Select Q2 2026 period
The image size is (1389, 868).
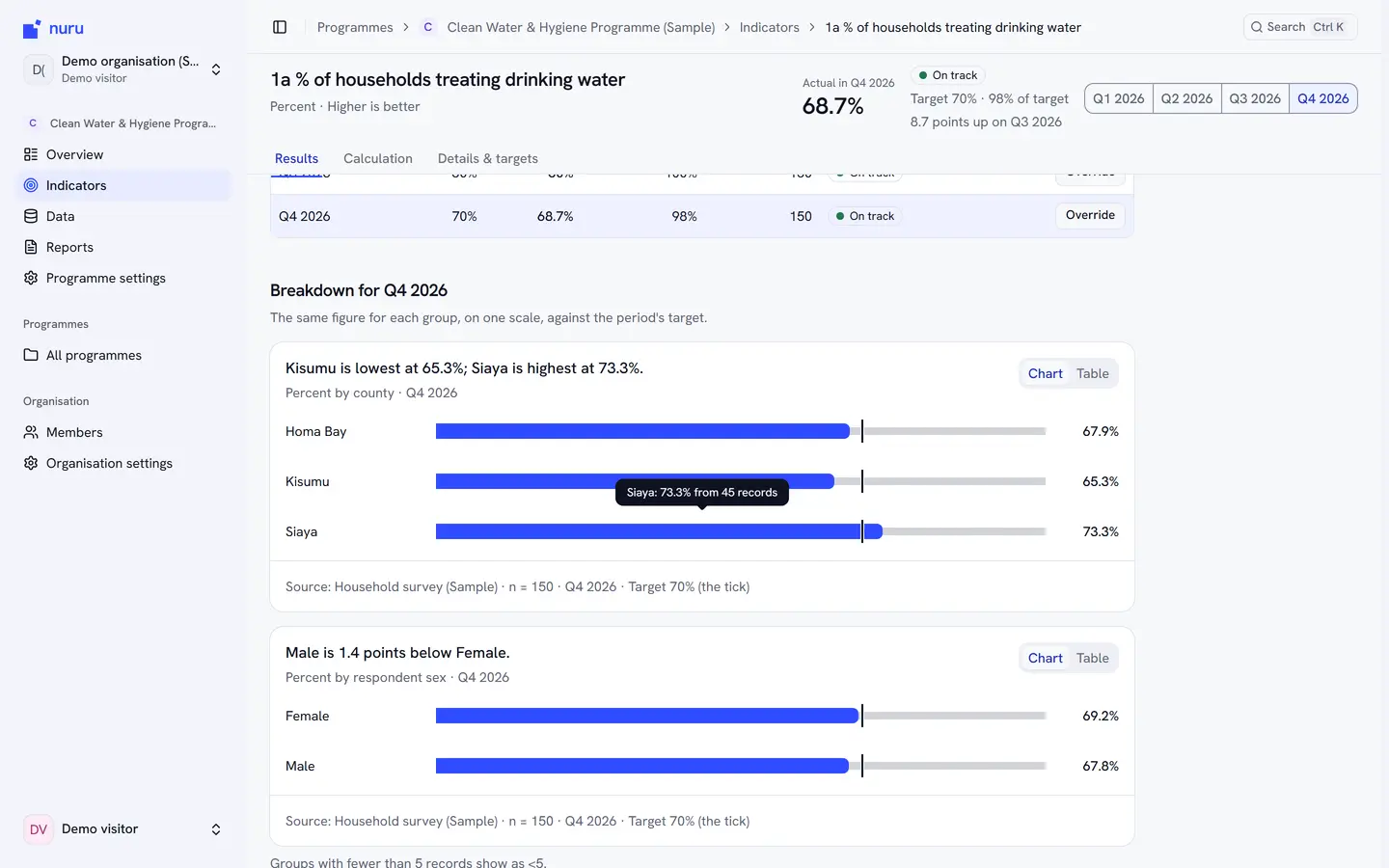[1187, 98]
